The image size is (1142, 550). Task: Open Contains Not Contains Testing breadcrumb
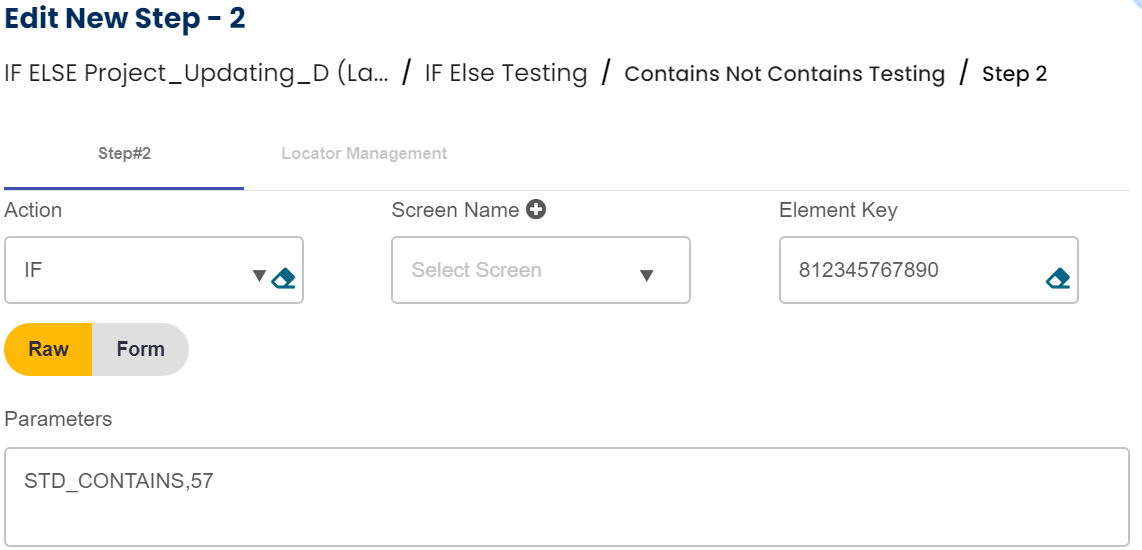[x=784, y=74]
